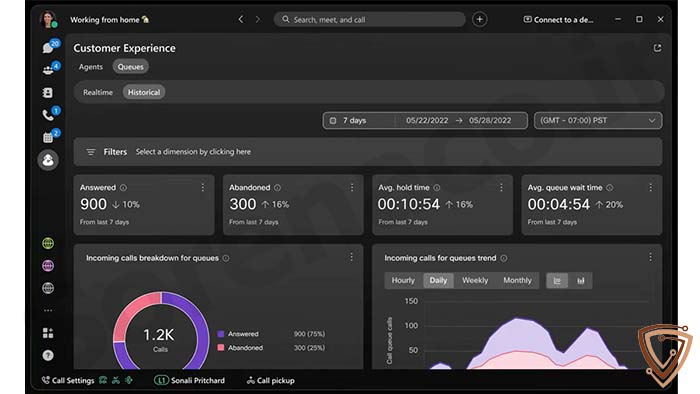
Task: Open the Calling phone icon in sidebar
Action: coord(48,115)
